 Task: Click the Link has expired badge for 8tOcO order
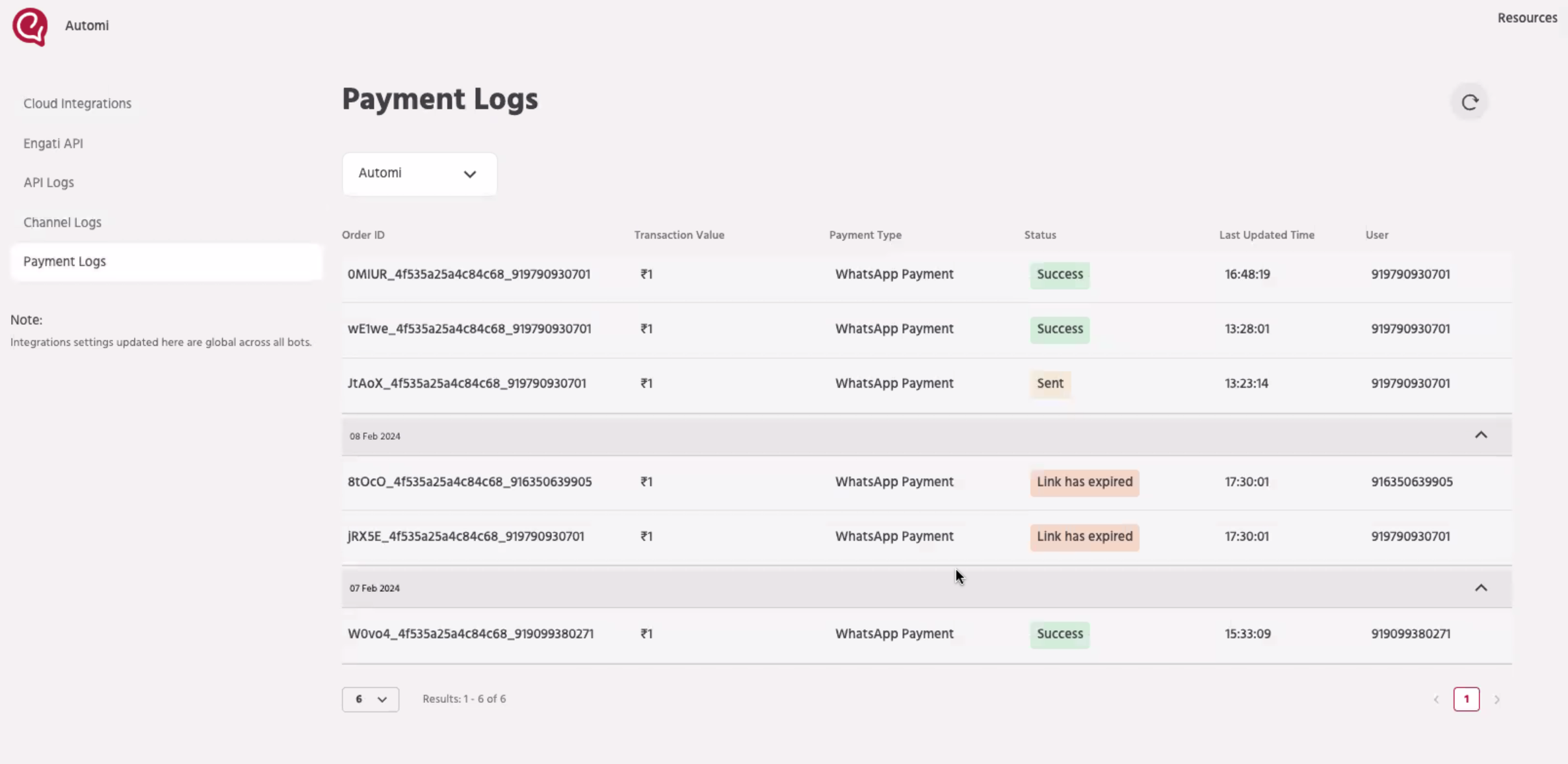coord(1084,482)
